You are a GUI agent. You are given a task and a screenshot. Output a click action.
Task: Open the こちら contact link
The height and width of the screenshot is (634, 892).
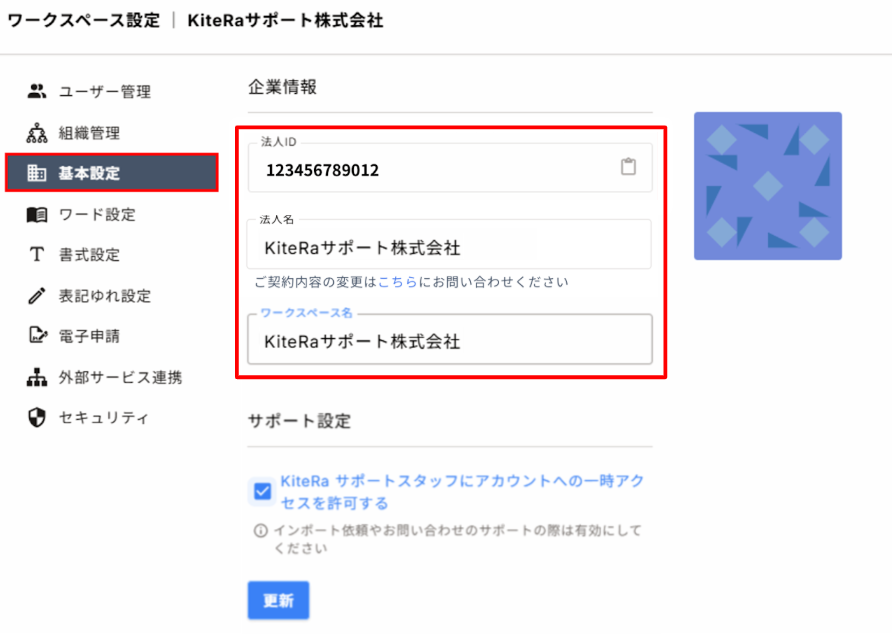pyautogui.click(x=397, y=282)
